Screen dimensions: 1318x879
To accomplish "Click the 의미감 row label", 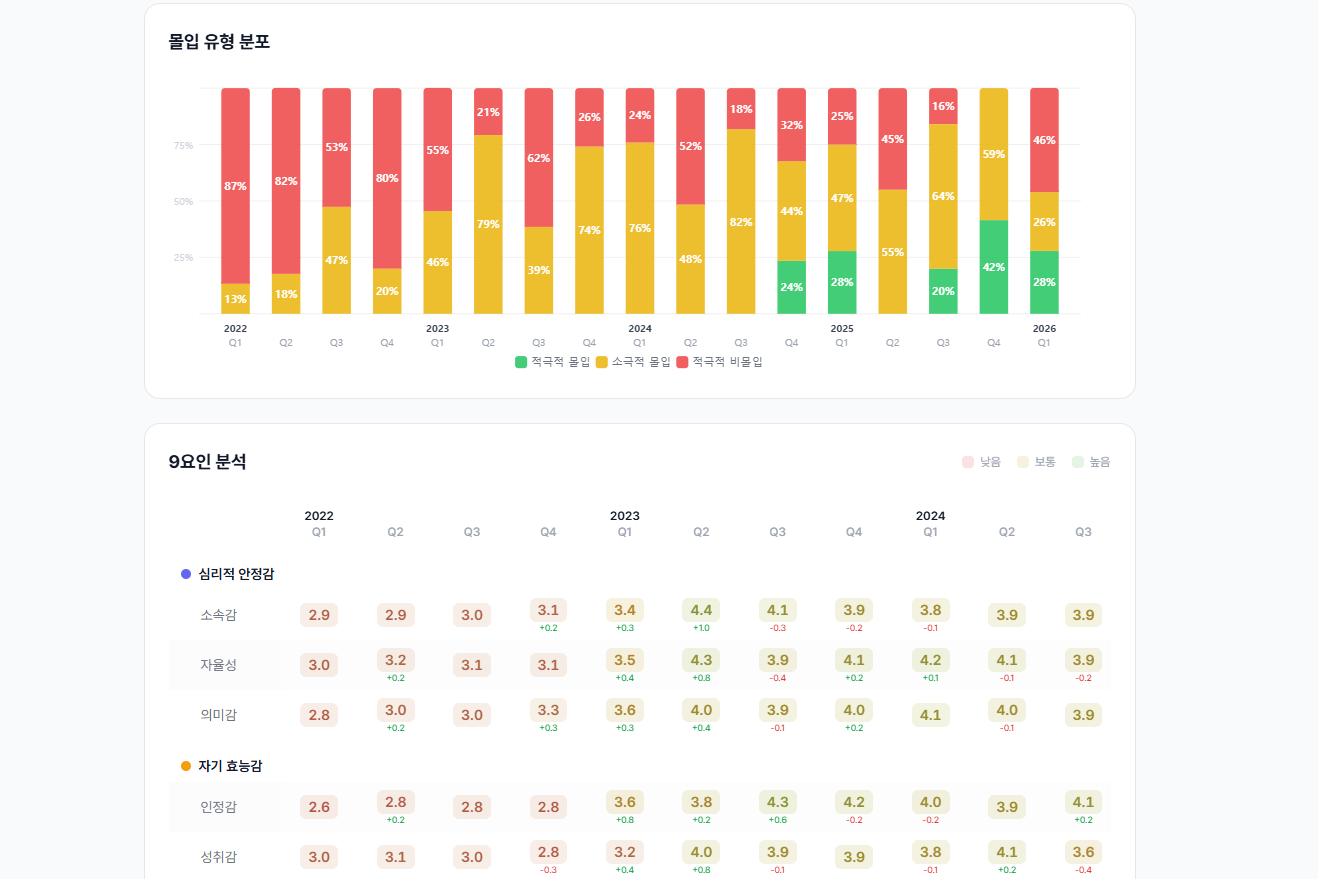I will click(x=218, y=715).
